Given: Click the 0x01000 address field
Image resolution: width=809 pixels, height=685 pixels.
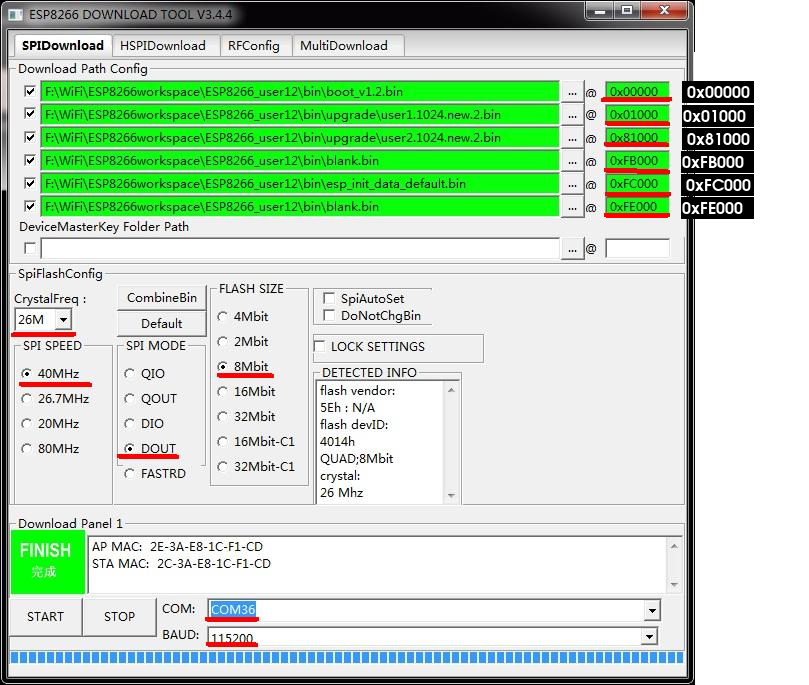Looking at the screenshot, I should (x=637, y=115).
